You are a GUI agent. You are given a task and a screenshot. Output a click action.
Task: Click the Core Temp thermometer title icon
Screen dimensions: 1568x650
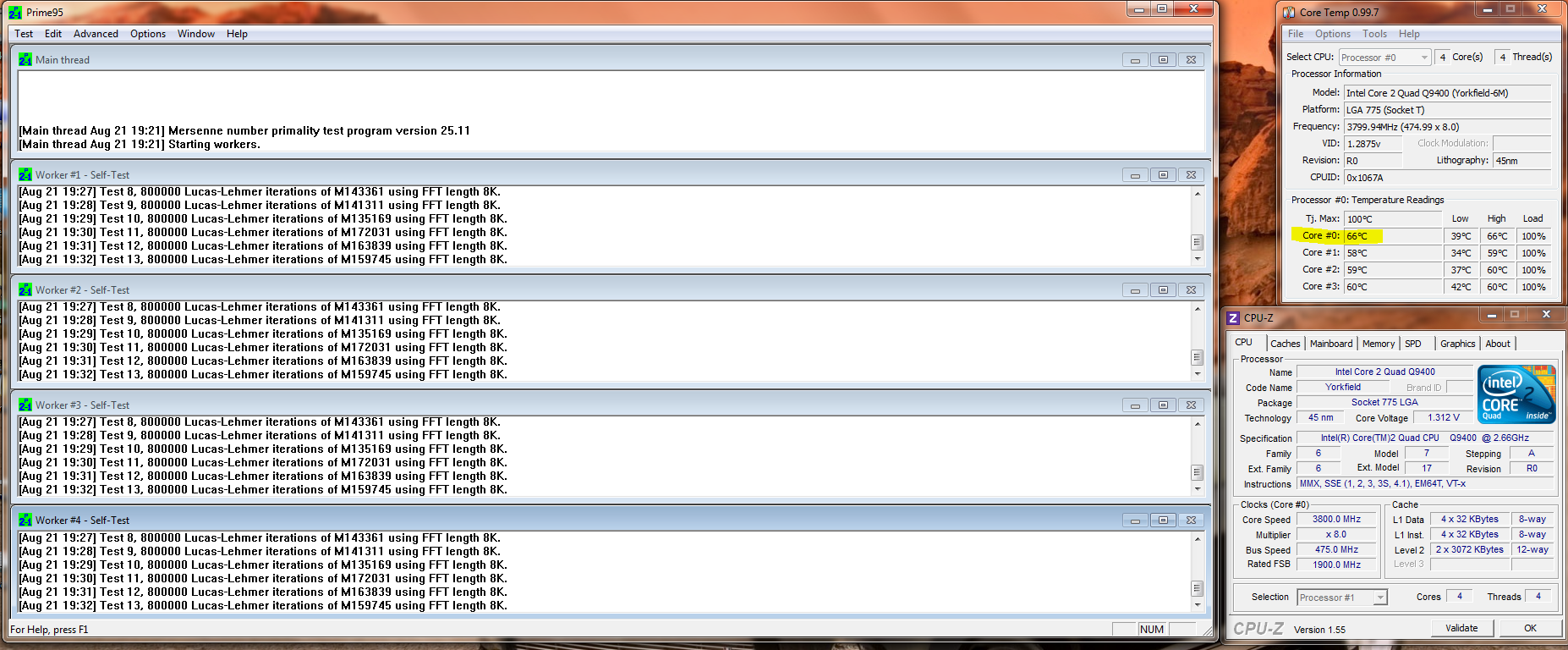click(1289, 12)
